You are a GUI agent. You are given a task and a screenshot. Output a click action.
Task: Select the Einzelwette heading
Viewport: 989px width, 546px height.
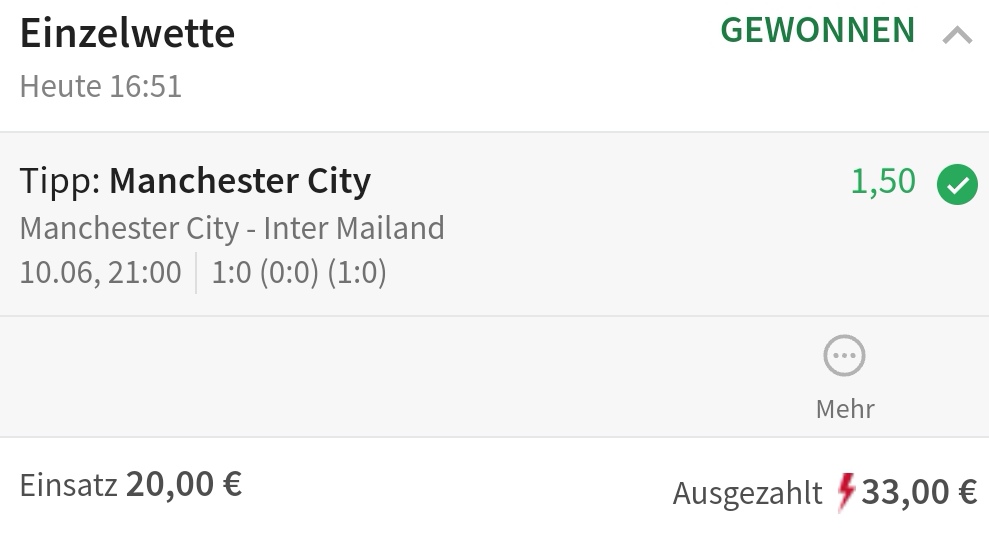(127, 33)
